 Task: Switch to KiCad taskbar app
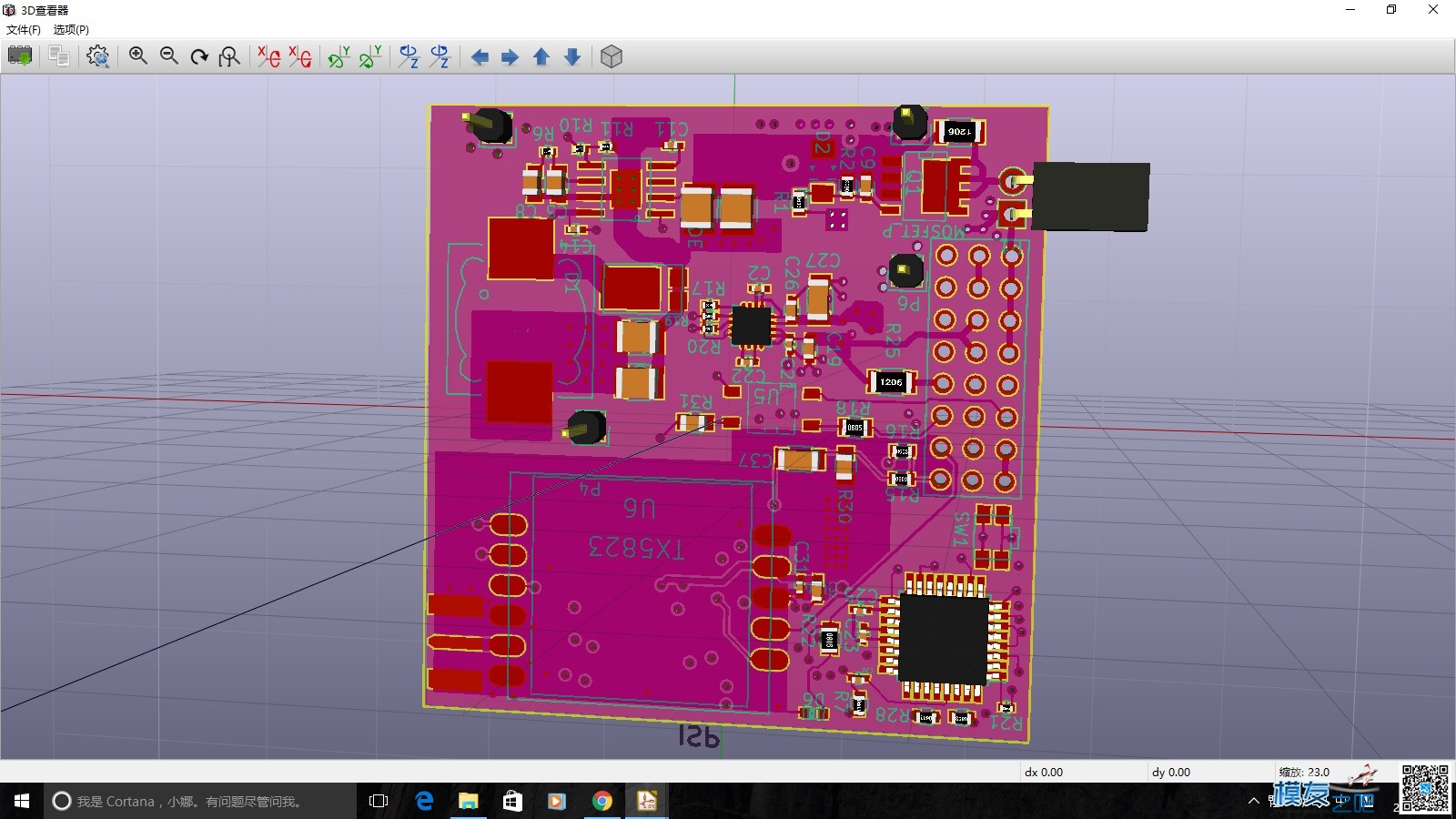[x=646, y=801]
